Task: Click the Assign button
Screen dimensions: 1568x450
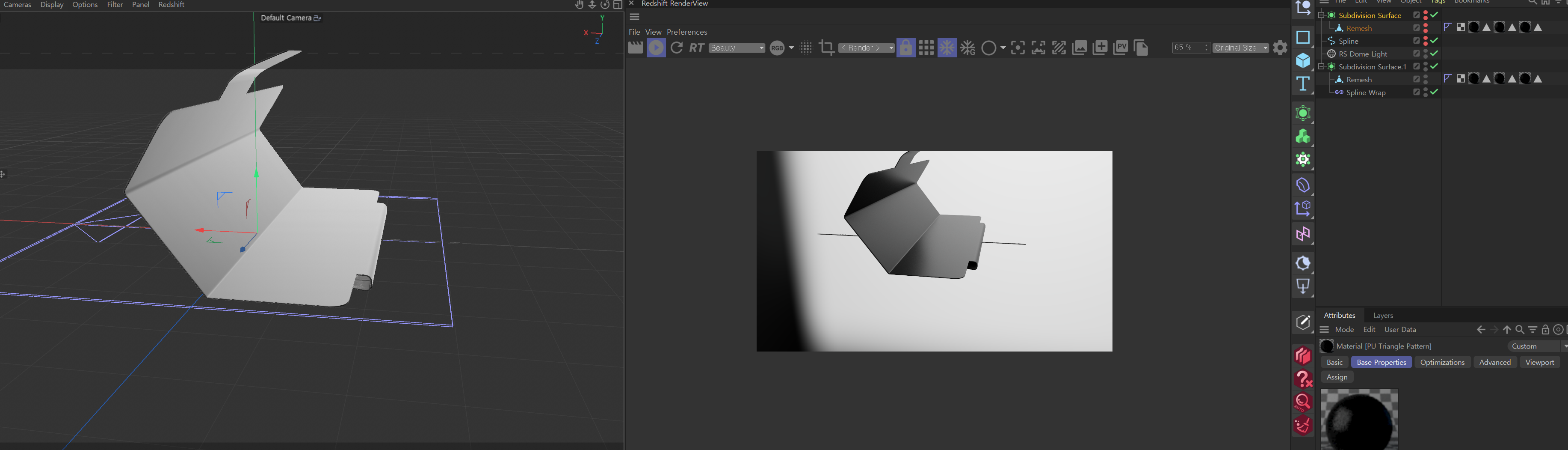Action: tap(1337, 378)
